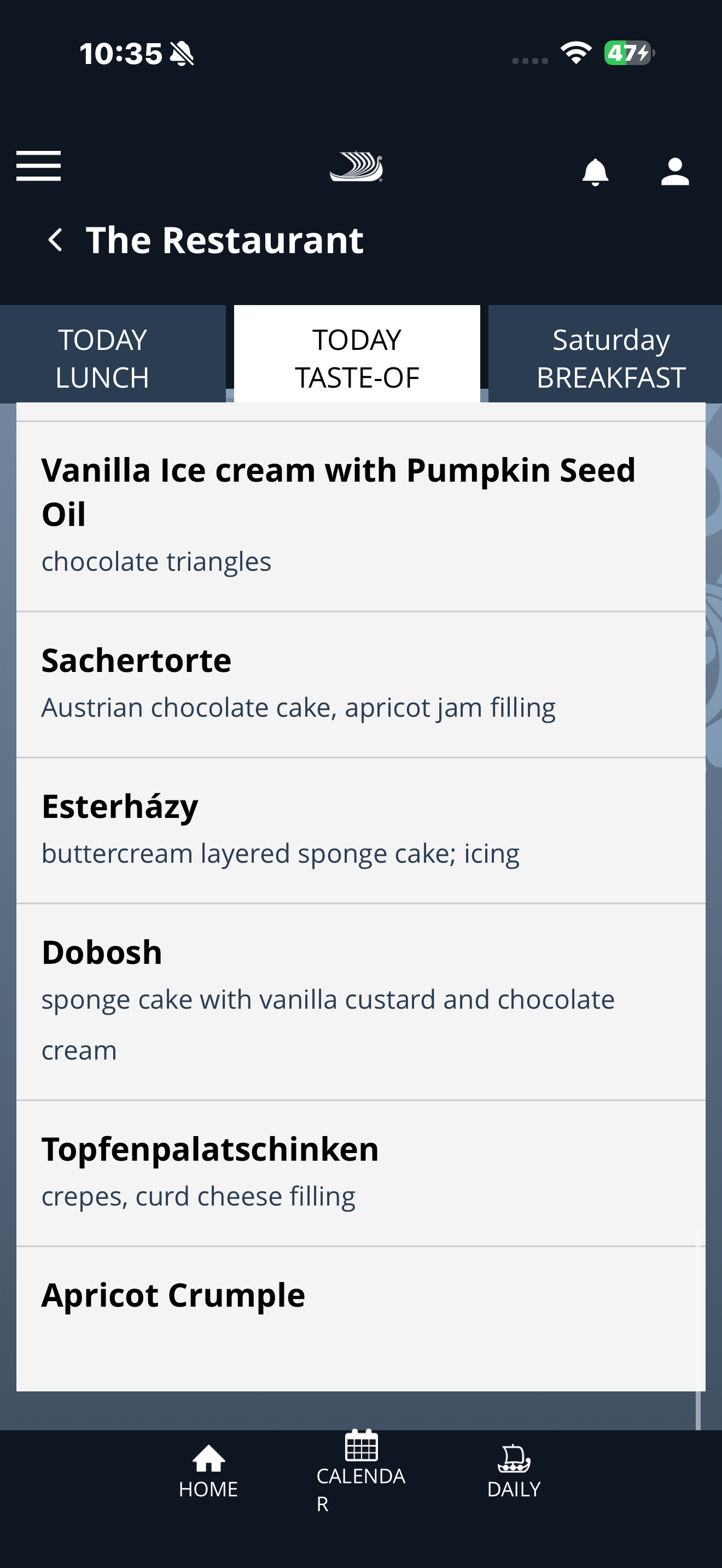This screenshot has width=722, height=1568.
Task: Open the user profile icon
Action: (x=674, y=172)
